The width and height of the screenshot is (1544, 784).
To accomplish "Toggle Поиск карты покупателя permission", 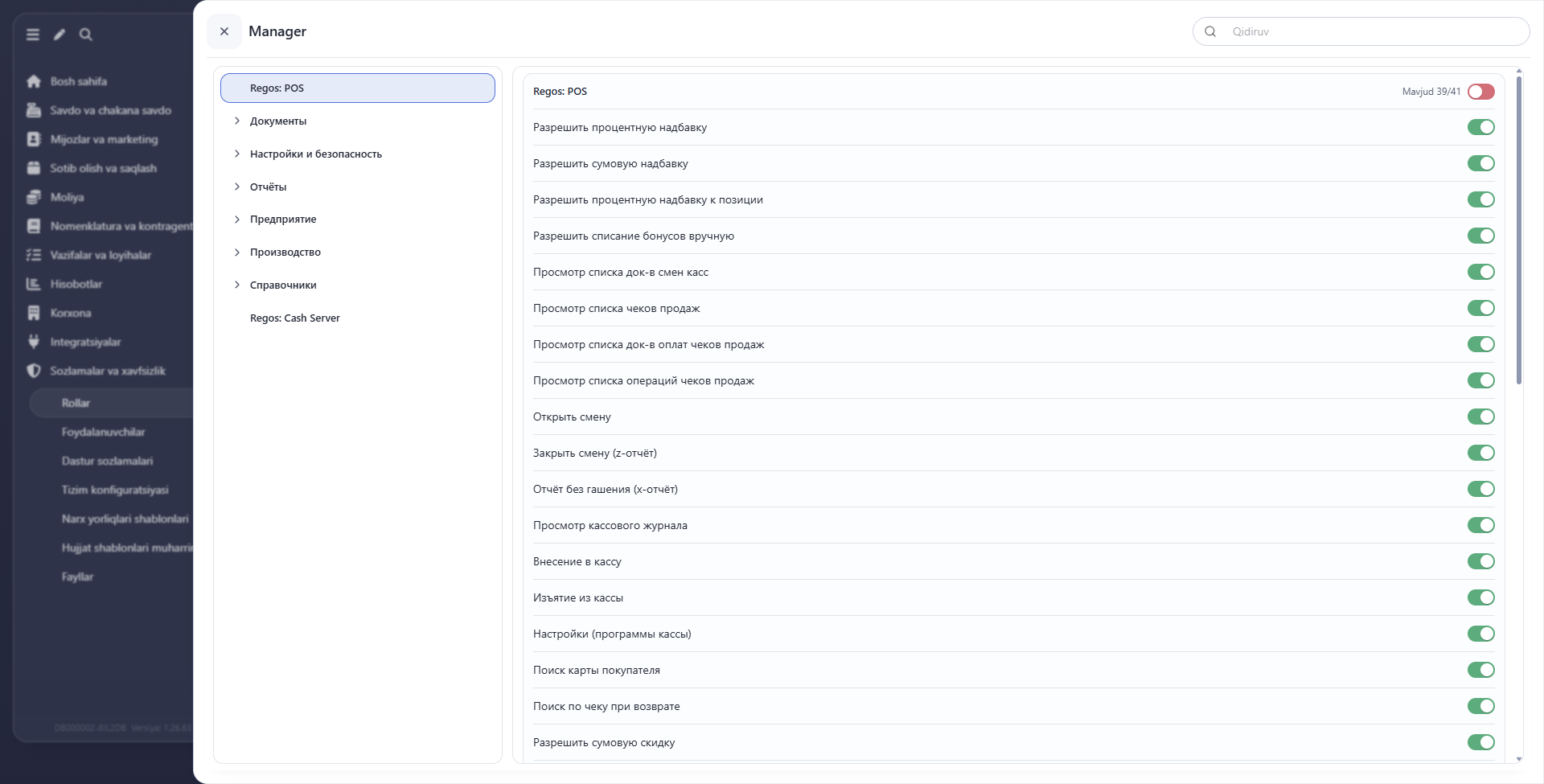I will pyautogui.click(x=1481, y=670).
